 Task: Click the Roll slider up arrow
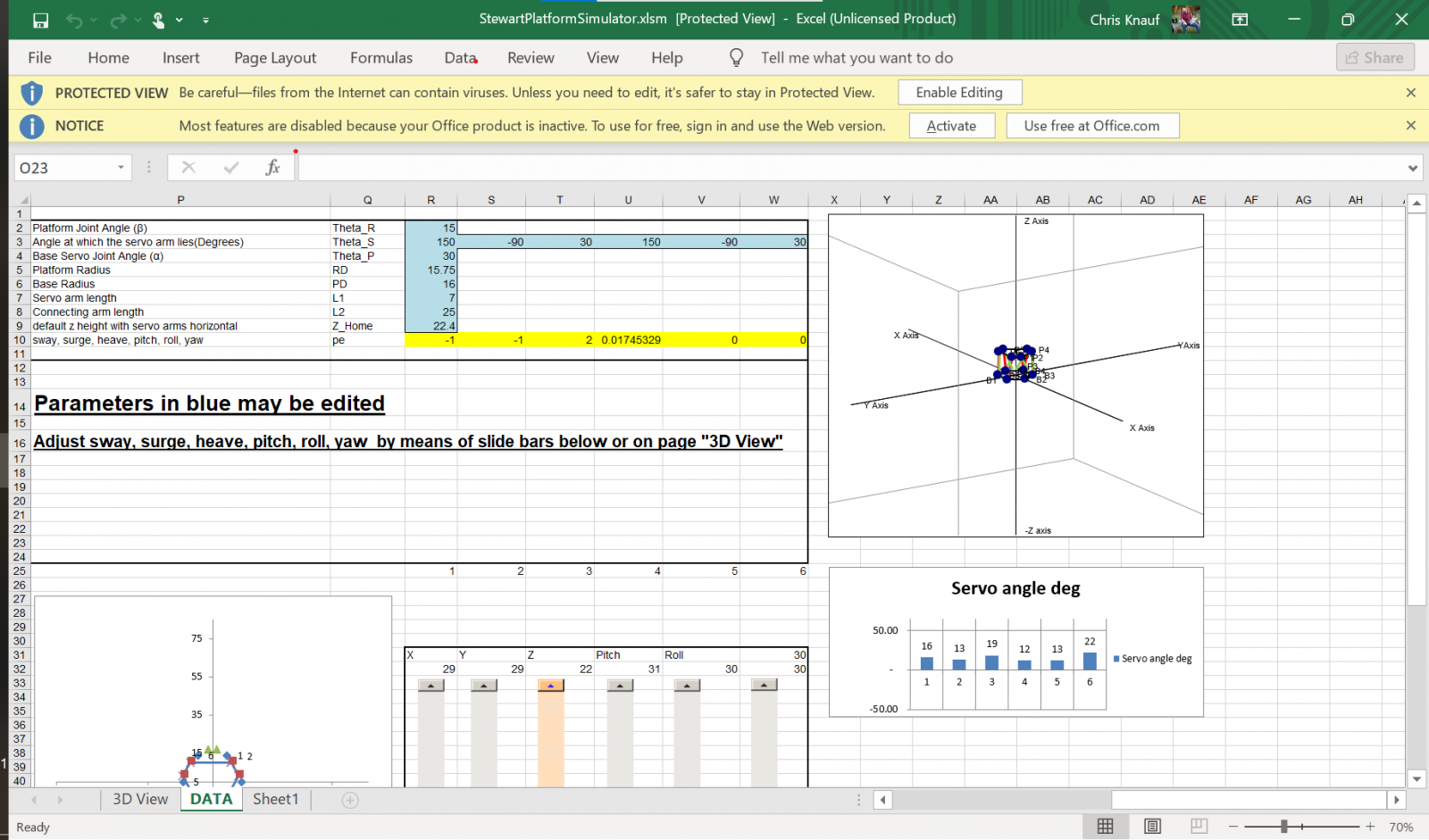coord(687,686)
